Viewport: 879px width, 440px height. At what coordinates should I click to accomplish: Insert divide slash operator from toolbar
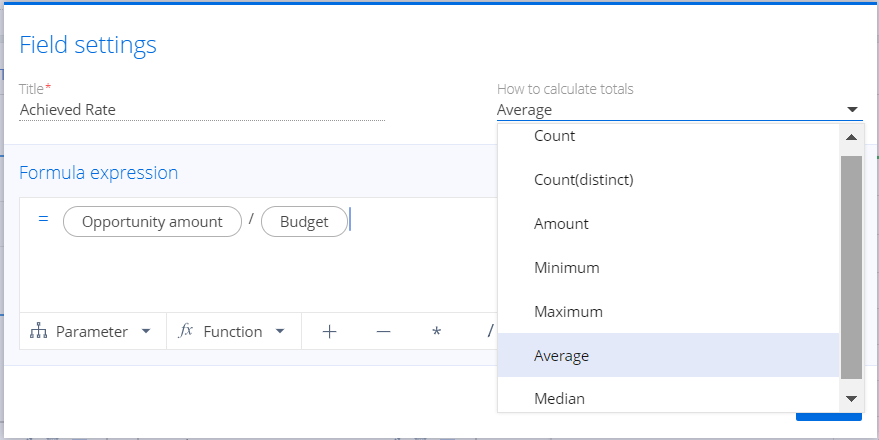(490, 332)
